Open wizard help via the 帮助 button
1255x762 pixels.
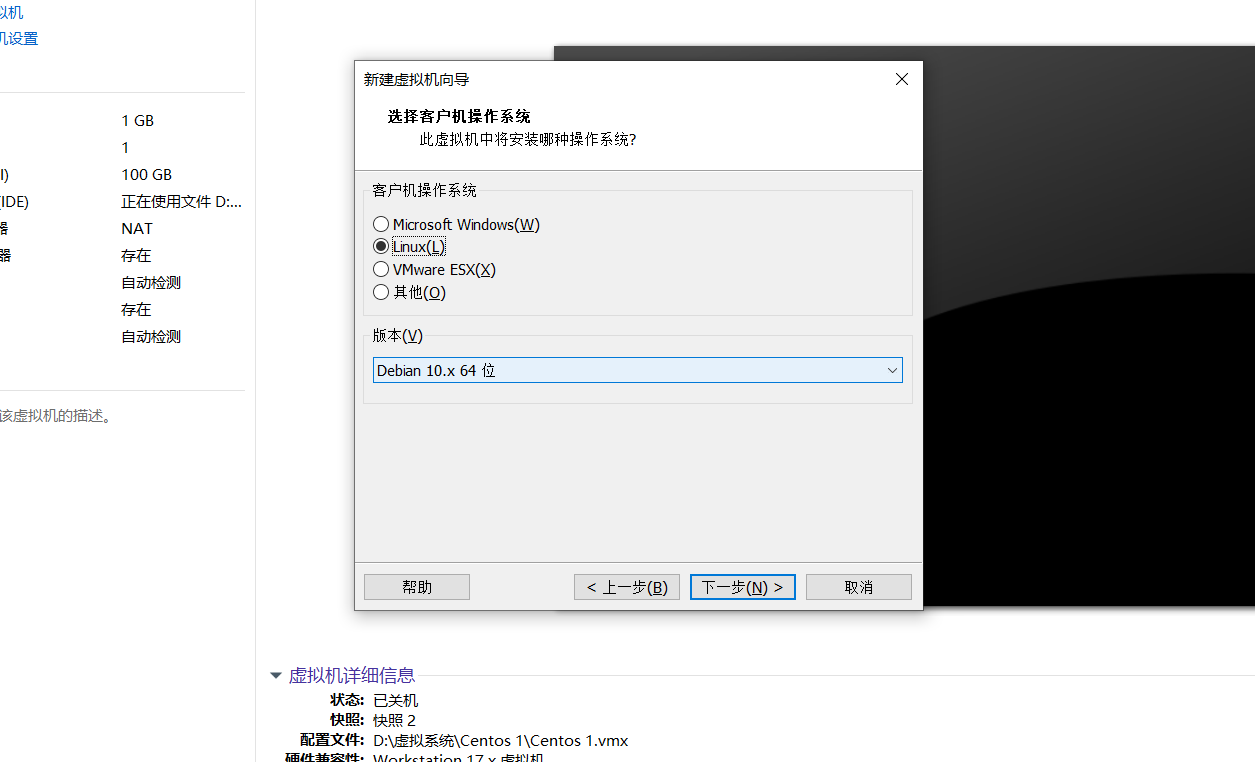[x=416, y=587]
